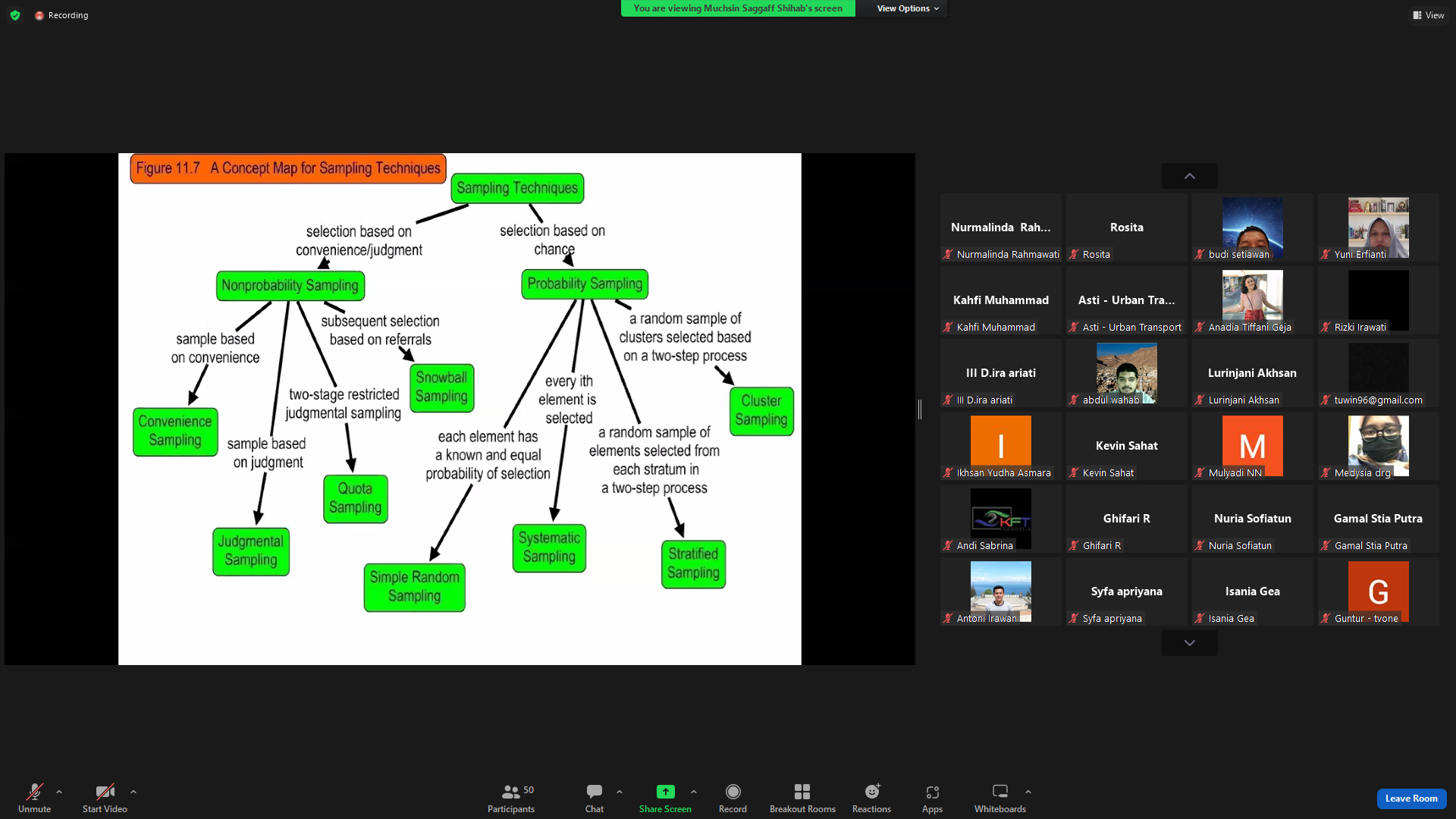Click the screen sharing notification banner
The image size is (1456, 819).
coord(738,8)
